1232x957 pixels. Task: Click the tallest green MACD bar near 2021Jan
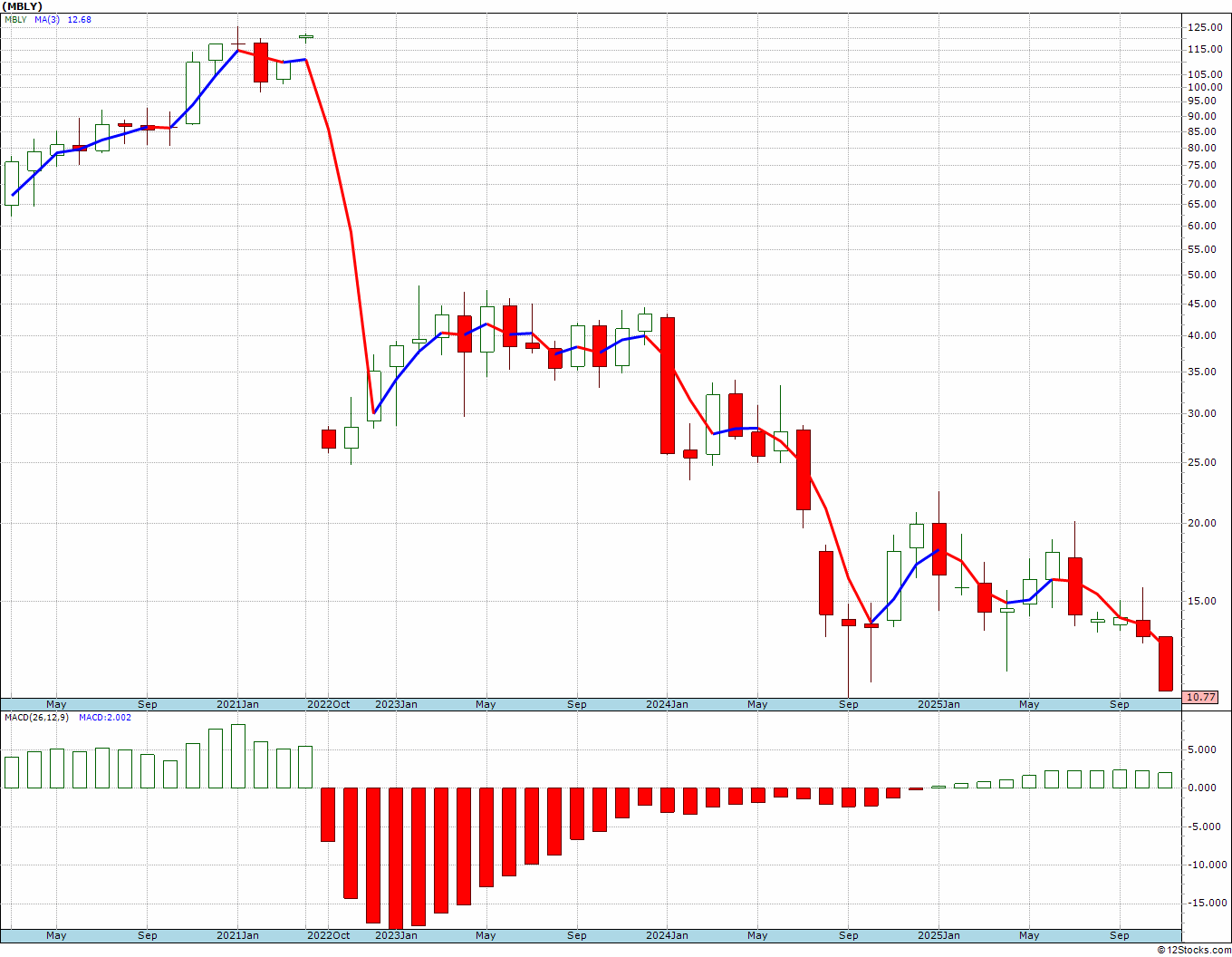click(238, 756)
